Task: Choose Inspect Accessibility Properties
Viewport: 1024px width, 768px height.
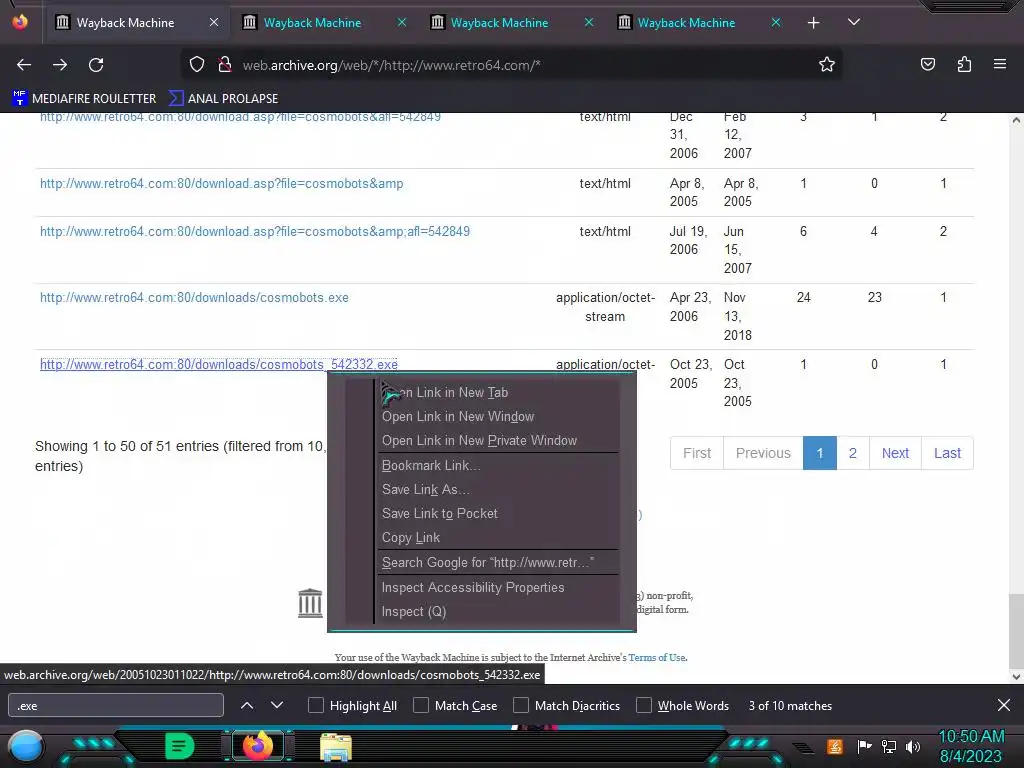Action: 497,588
